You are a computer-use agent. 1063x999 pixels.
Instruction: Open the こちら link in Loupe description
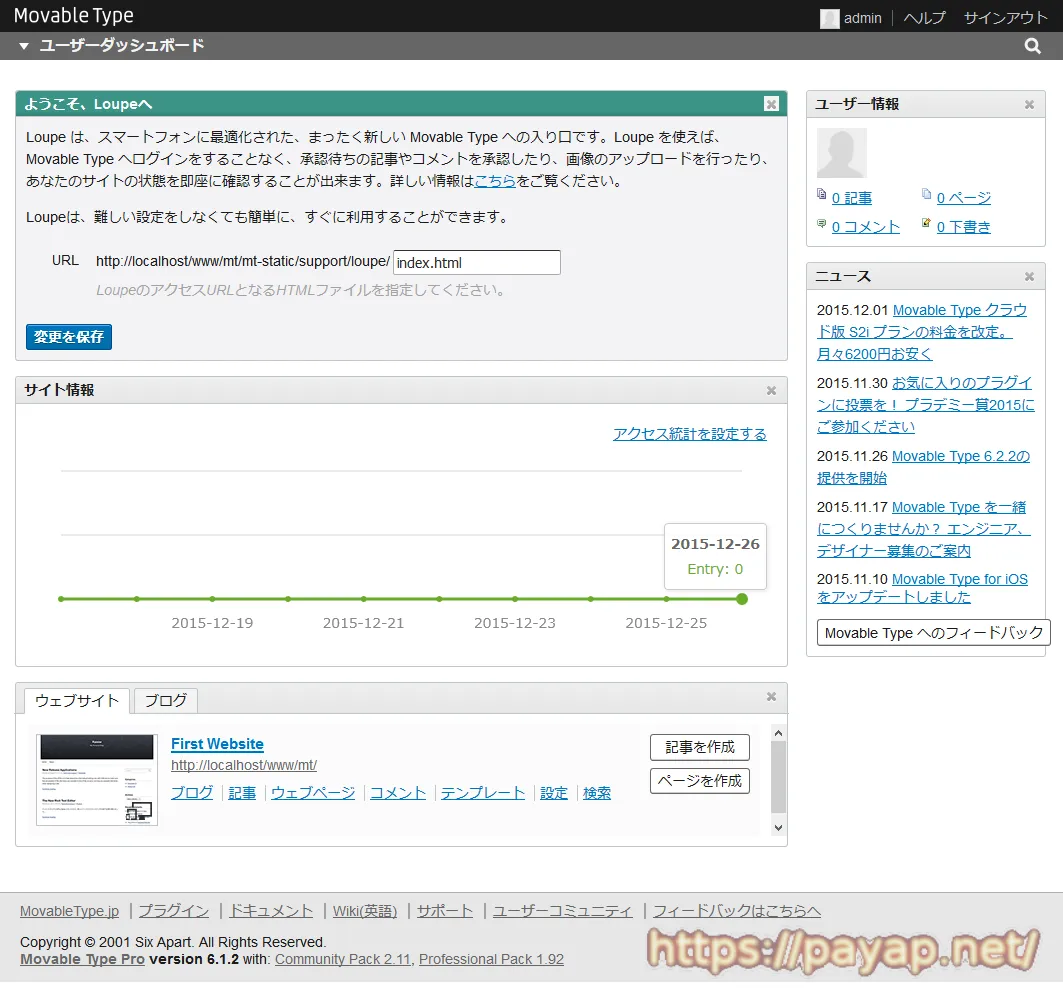coord(495,181)
